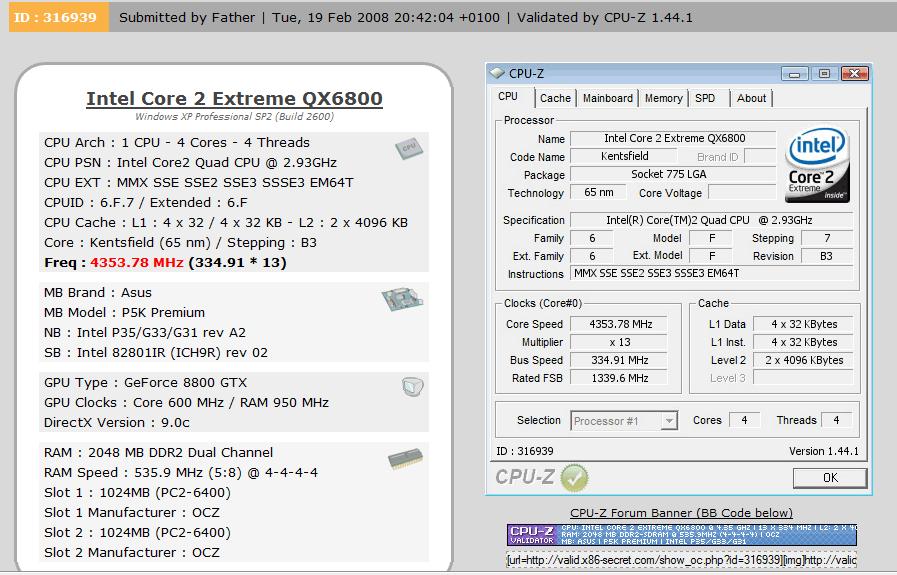
Task: Click the Windows XP Professional SP2 subtitle
Action: (235, 117)
